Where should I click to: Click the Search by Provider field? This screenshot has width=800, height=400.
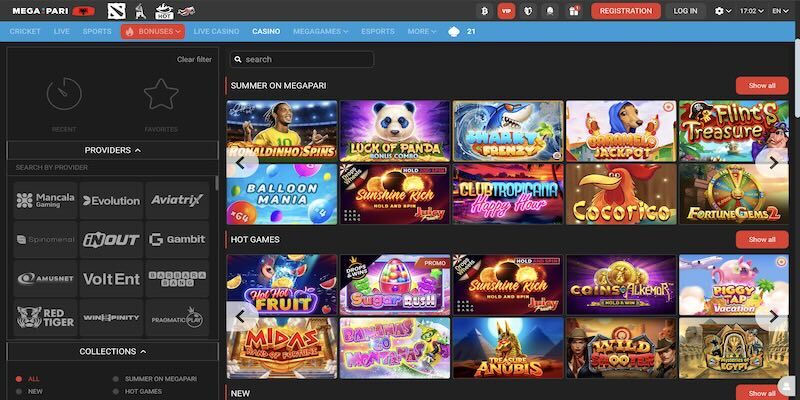pos(111,167)
